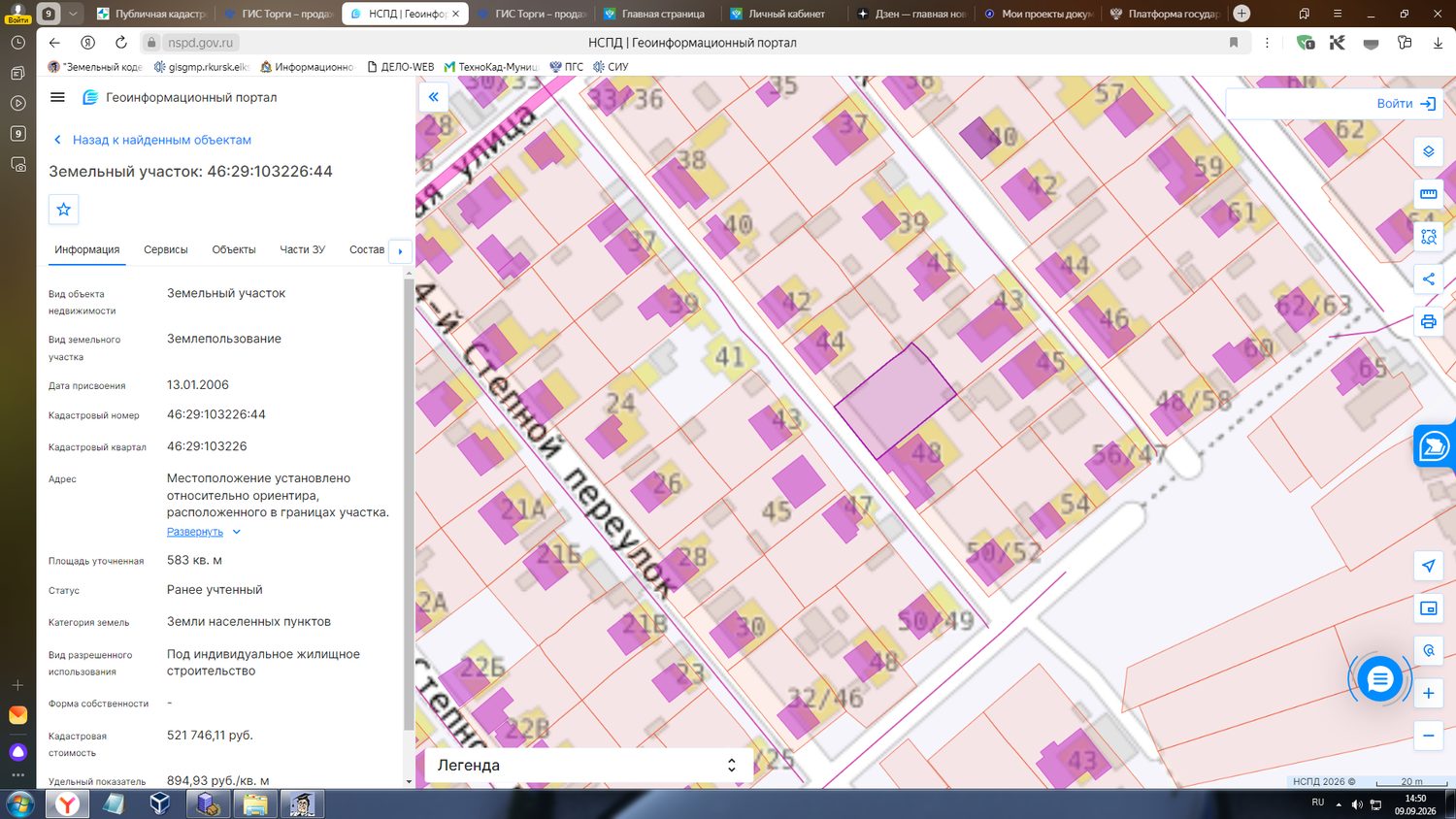Screen dimensions: 1456x819
Task: Switch to the Объекты tab
Action: tap(234, 249)
